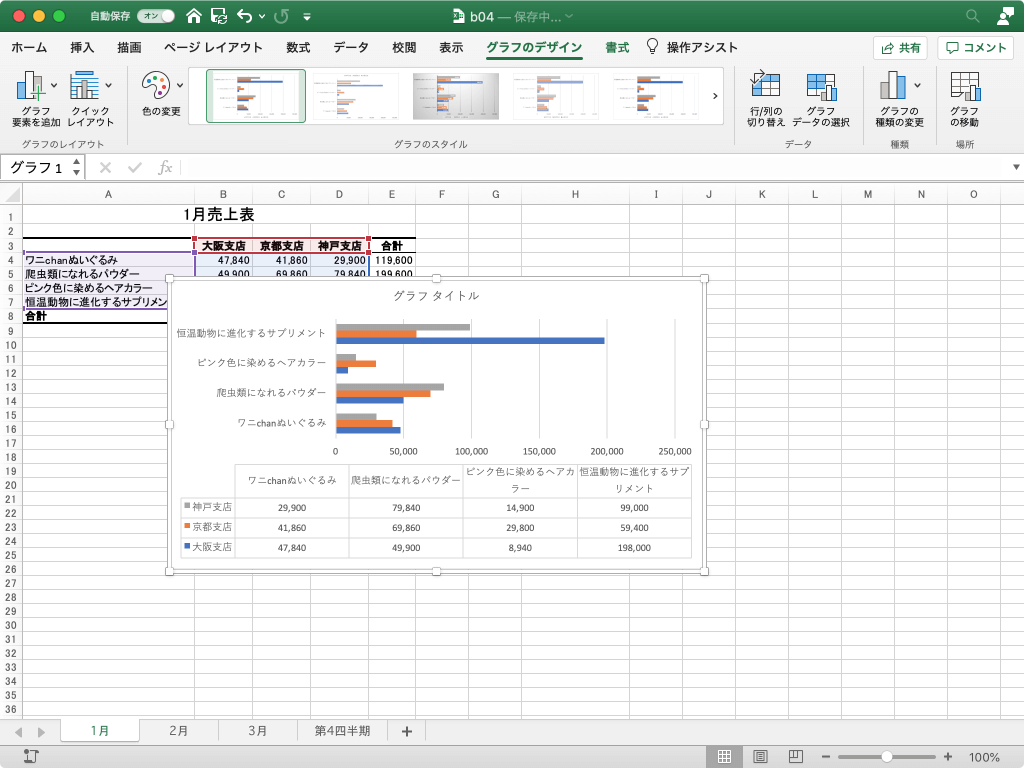Image resolution: width=1024 pixels, height=768 pixels.
Task: Expand chart styles gallery arrow
Action: 715,96
